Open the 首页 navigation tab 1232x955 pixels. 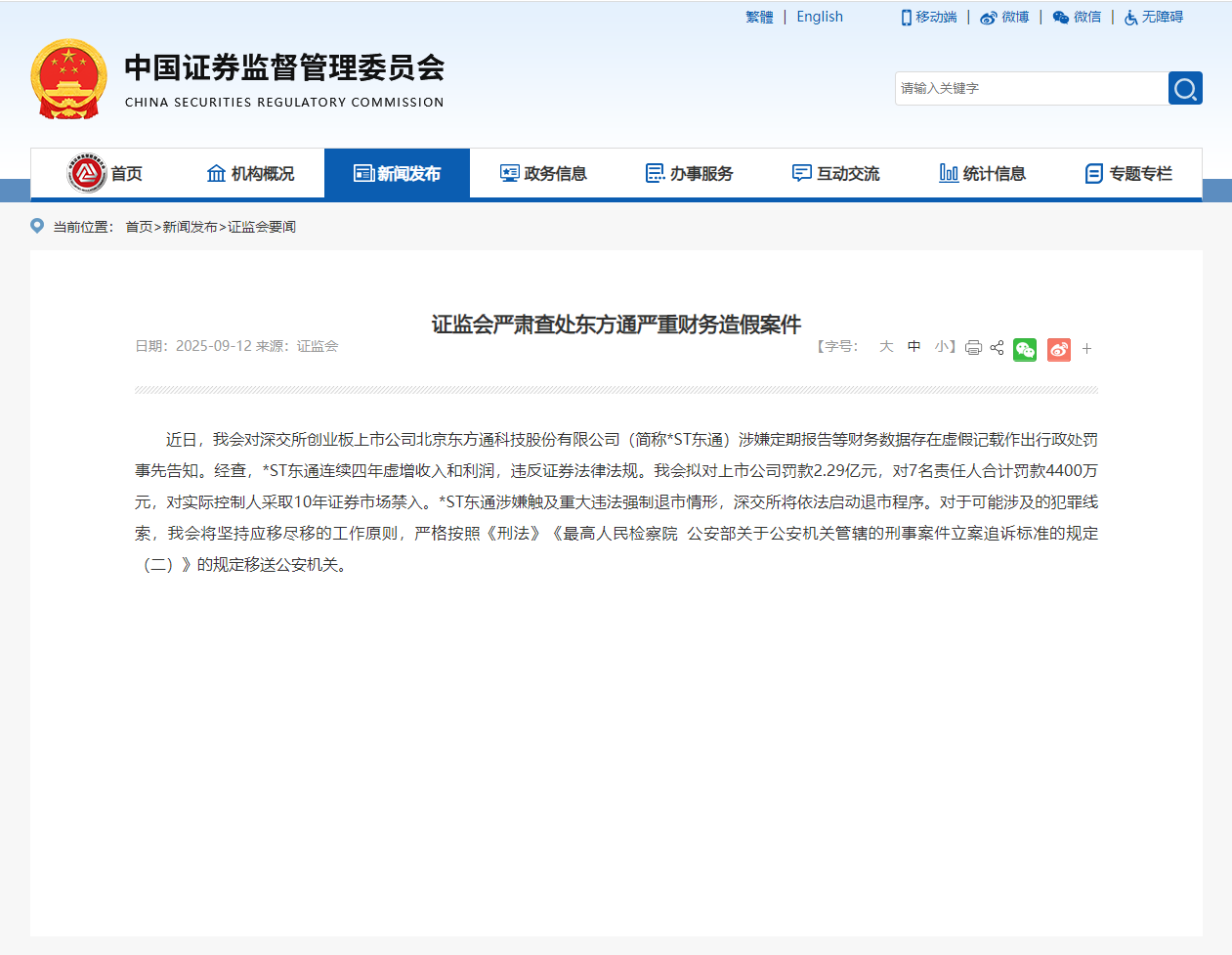tap(105, 173)
